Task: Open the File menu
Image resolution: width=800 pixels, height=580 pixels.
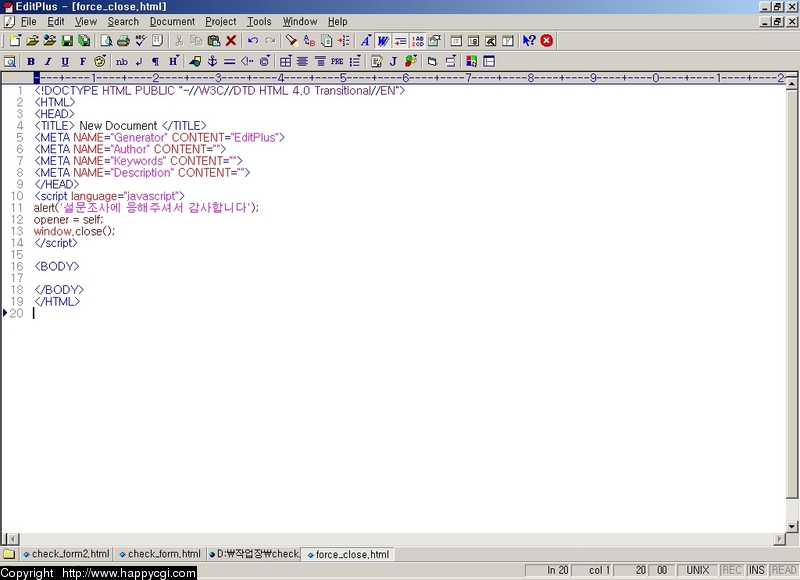Action: click(x=29, y=21)
